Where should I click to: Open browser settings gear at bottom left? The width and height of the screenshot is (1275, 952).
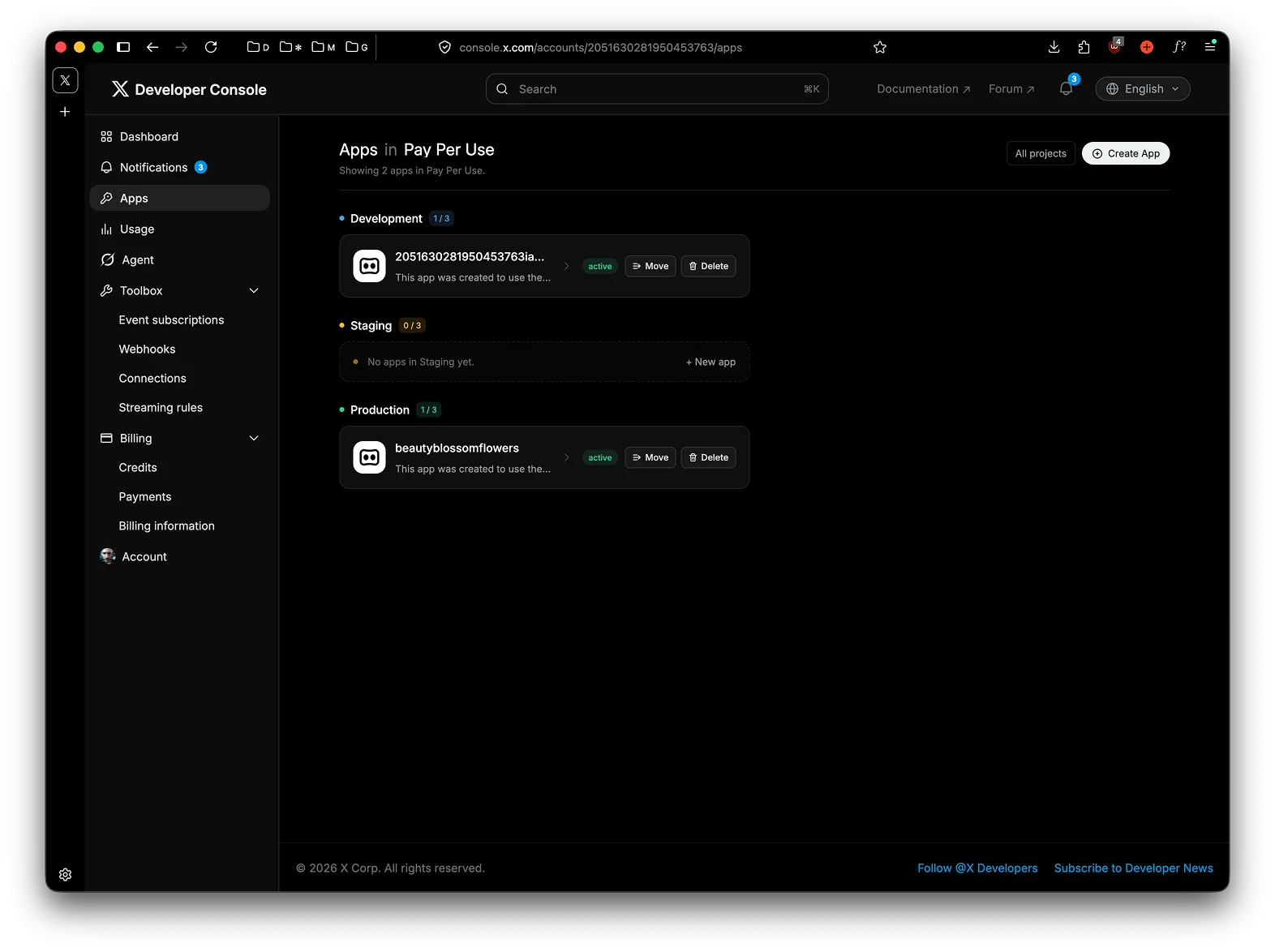66,875
